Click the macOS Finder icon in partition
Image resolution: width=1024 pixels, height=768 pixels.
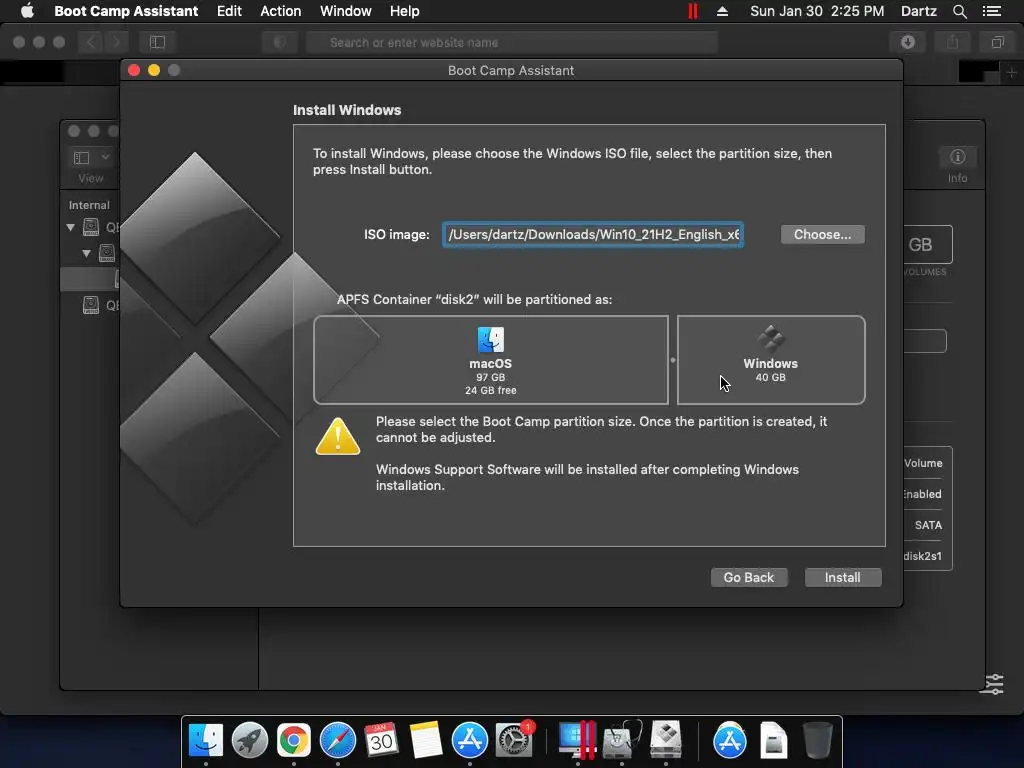[x=490, y=340]
